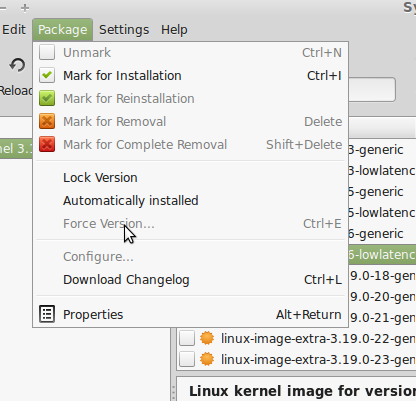Click the Reload toolbar icon
This screenshot has width=416, height=401.
point(17,65)
